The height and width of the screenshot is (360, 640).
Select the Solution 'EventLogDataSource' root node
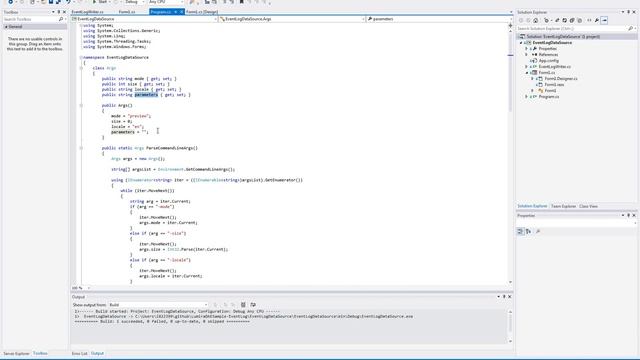(x=563, y=36)
